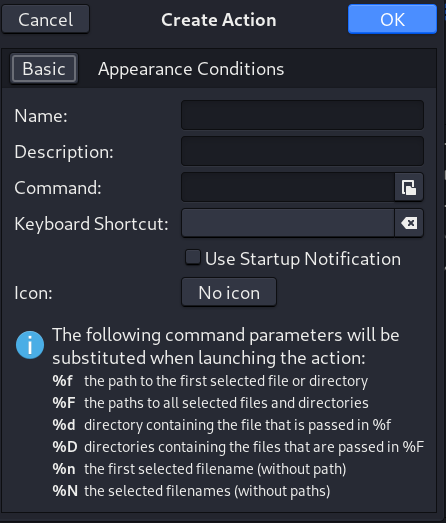The height and width of the screenshot is (523, 446).
Task: Focus the Name text field
Action: click(x=303, y=115)
